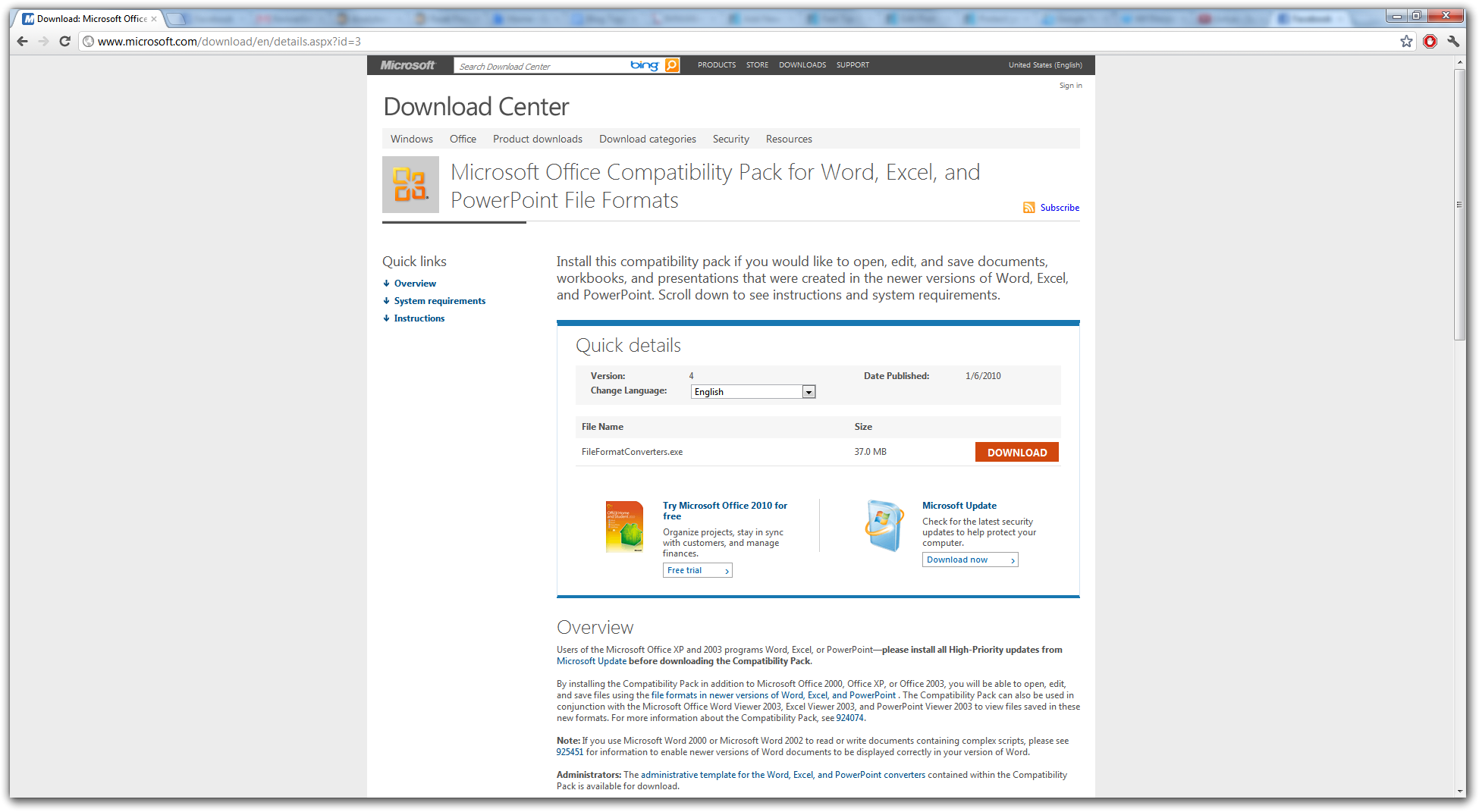Select the Resources tab
The height and width of the screenshot is (812, 1479).
(x=789, y=139)
